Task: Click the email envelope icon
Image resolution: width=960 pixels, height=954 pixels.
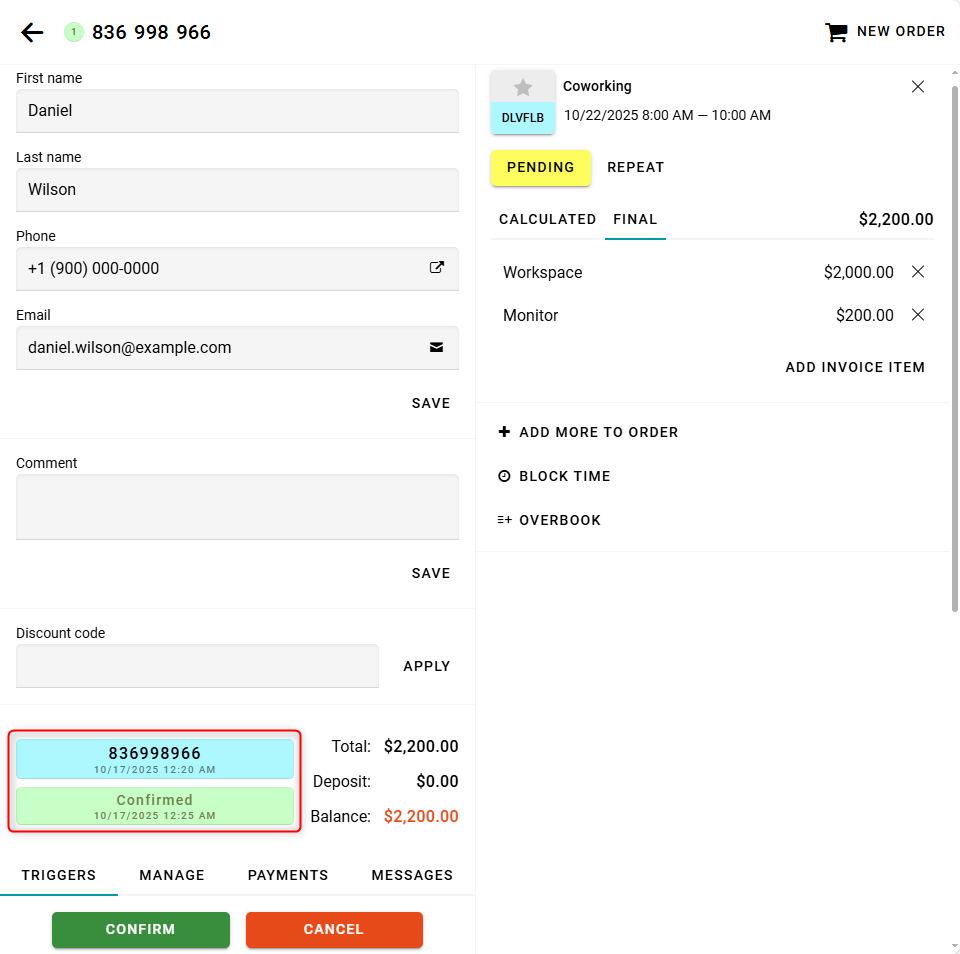Action: point(437,348)
